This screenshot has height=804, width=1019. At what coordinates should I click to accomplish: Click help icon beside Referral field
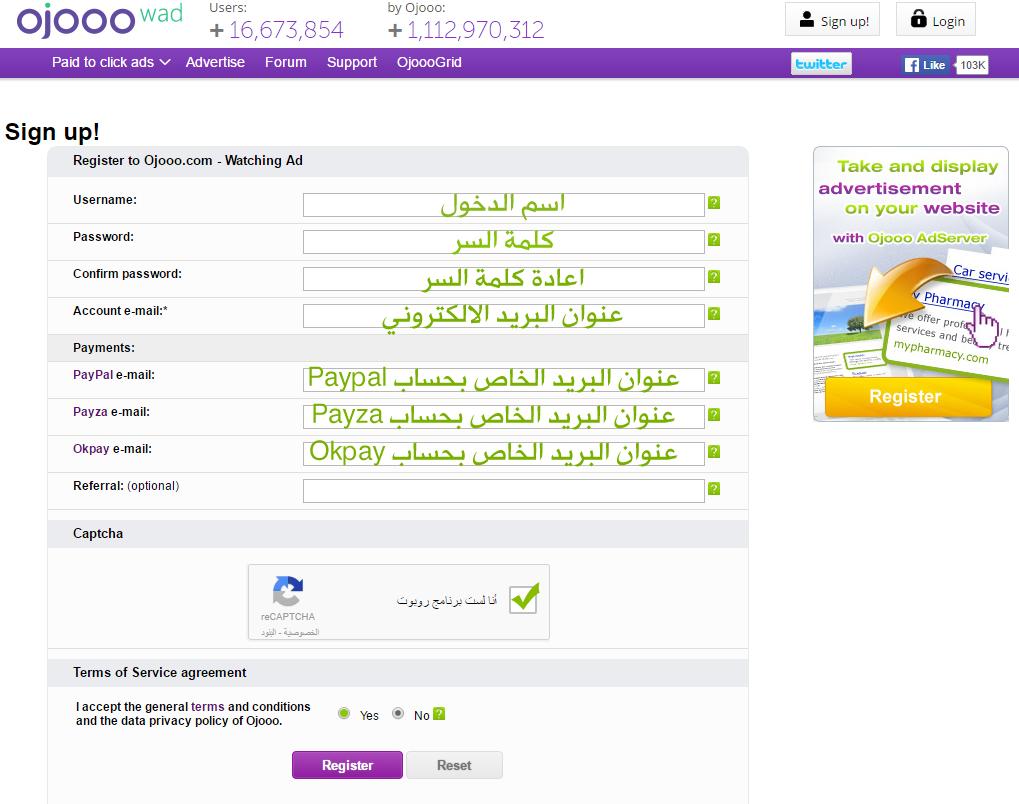tap(714, 489)
